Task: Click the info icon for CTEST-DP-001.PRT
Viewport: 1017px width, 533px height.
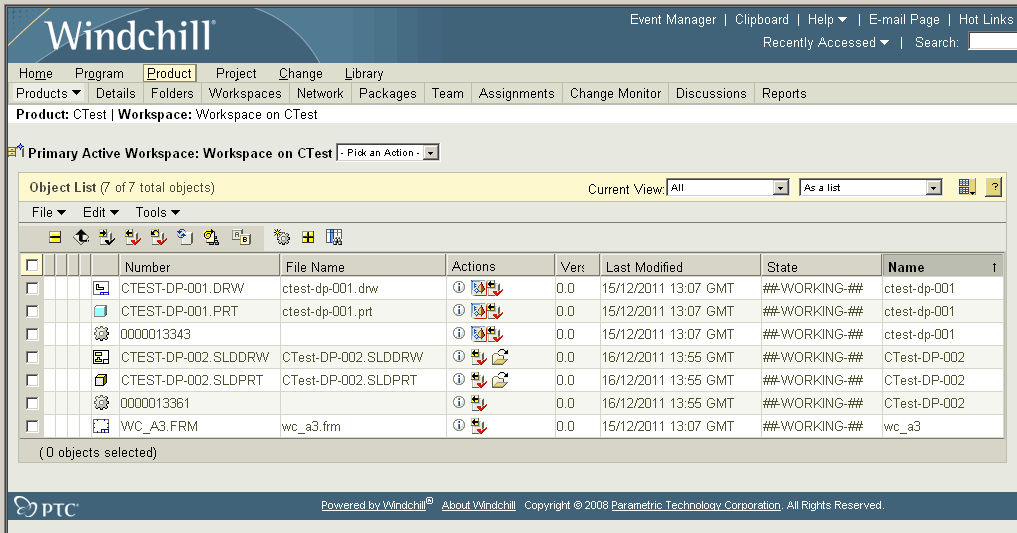Action: [459, 311]
